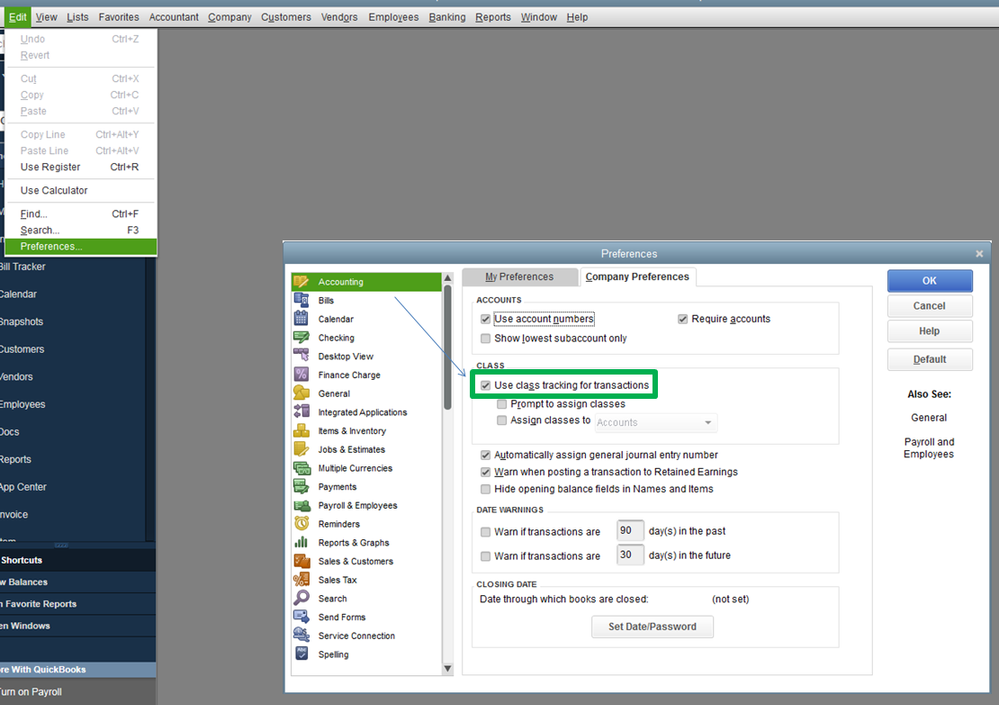Select Use Register in Edit menu
This screenshot has height=705, width=999.
tap(80, 167)
